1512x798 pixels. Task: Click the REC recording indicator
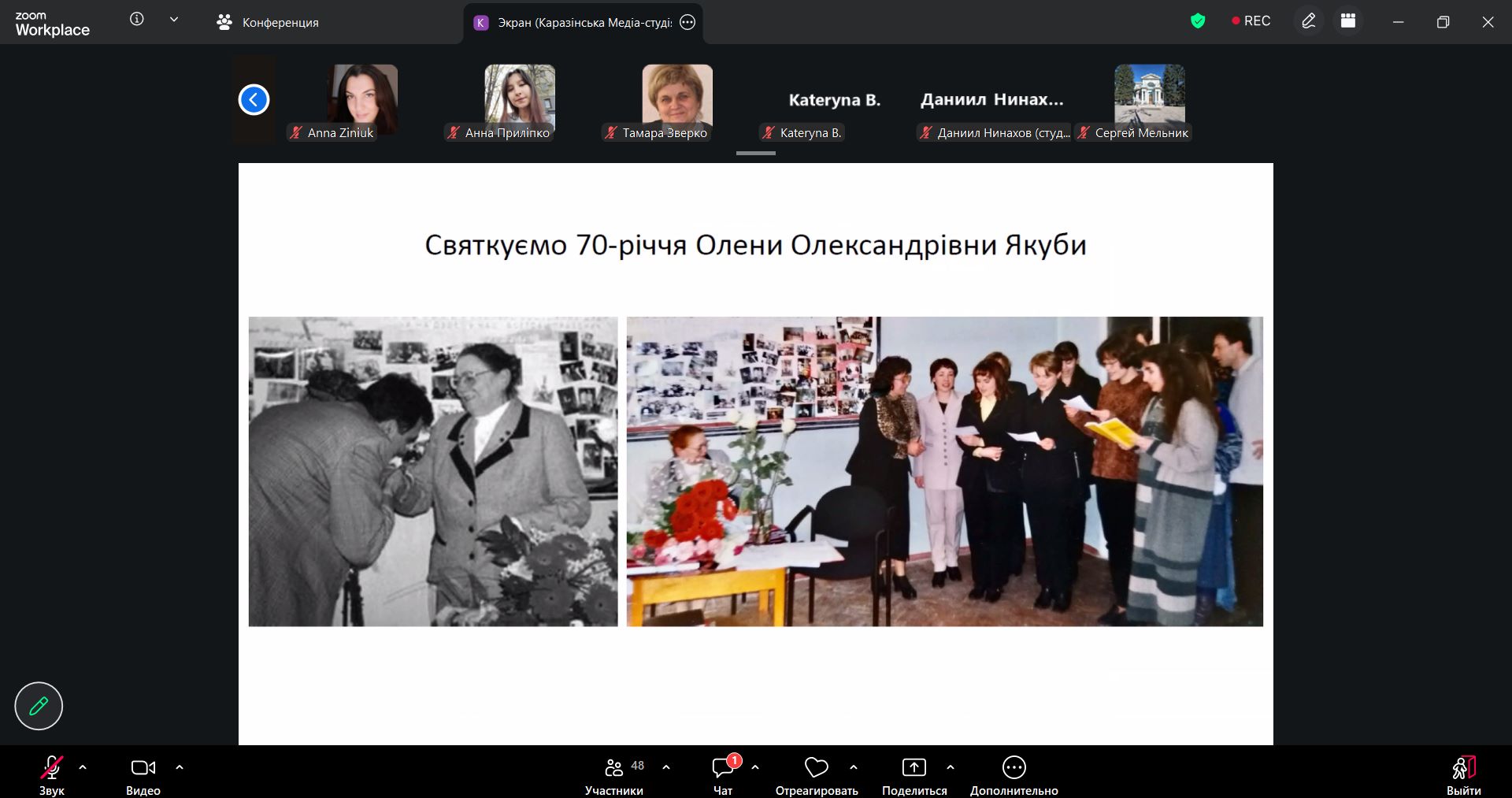tap(1251, 21)
